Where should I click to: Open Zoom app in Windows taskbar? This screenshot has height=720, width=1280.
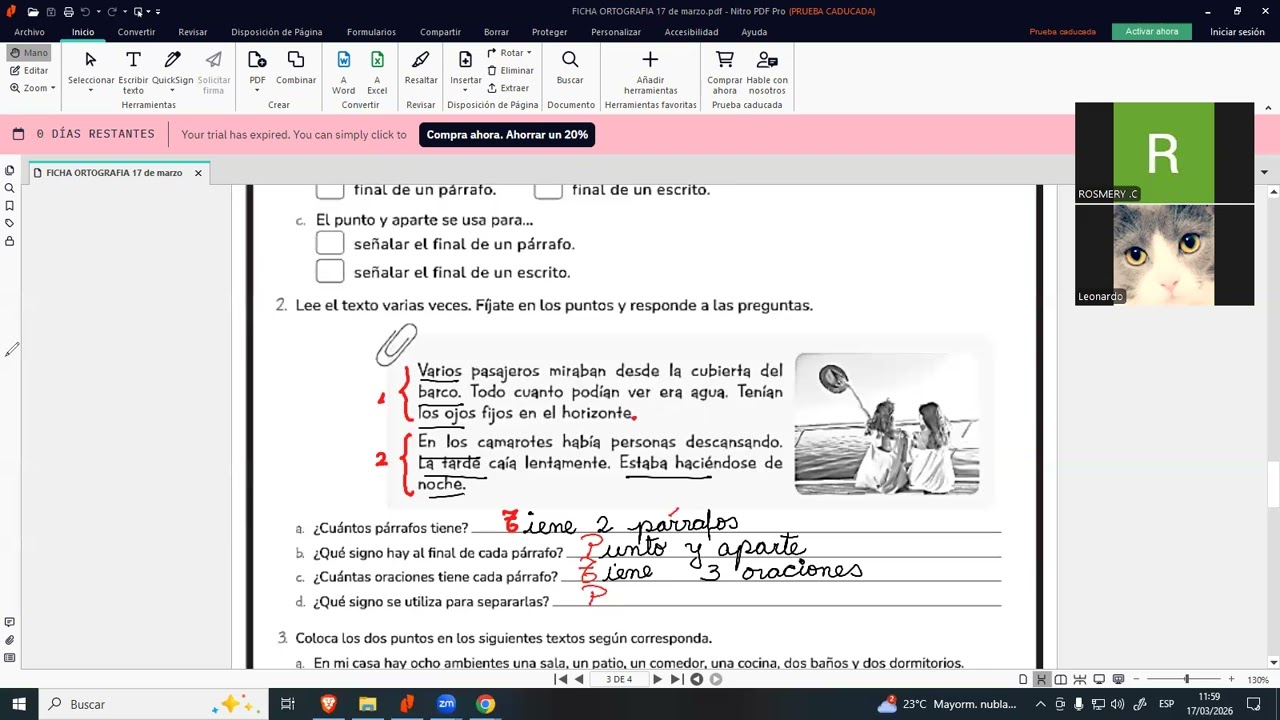446,704
